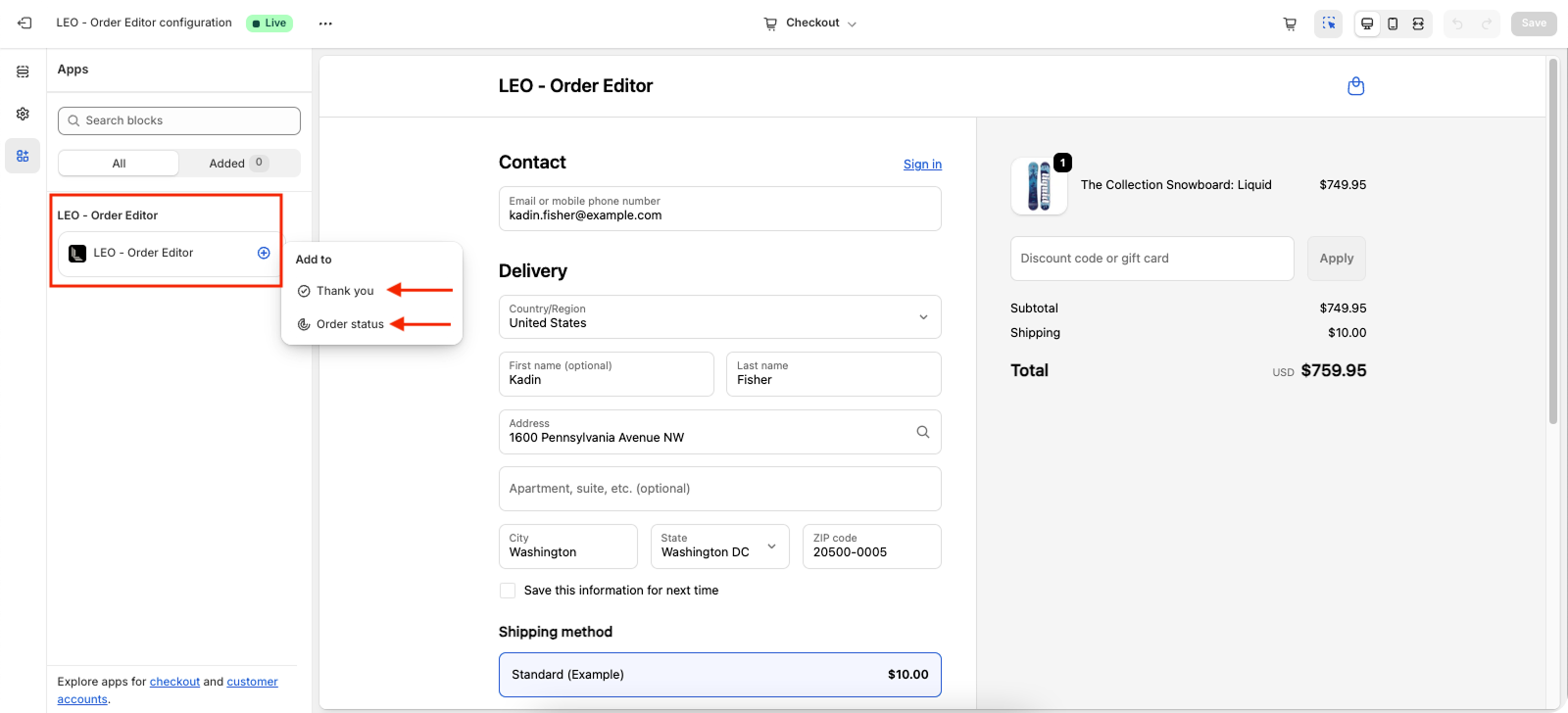Click the undo arrow icon
This screenshot has width=1568, height=713.
1457,24
